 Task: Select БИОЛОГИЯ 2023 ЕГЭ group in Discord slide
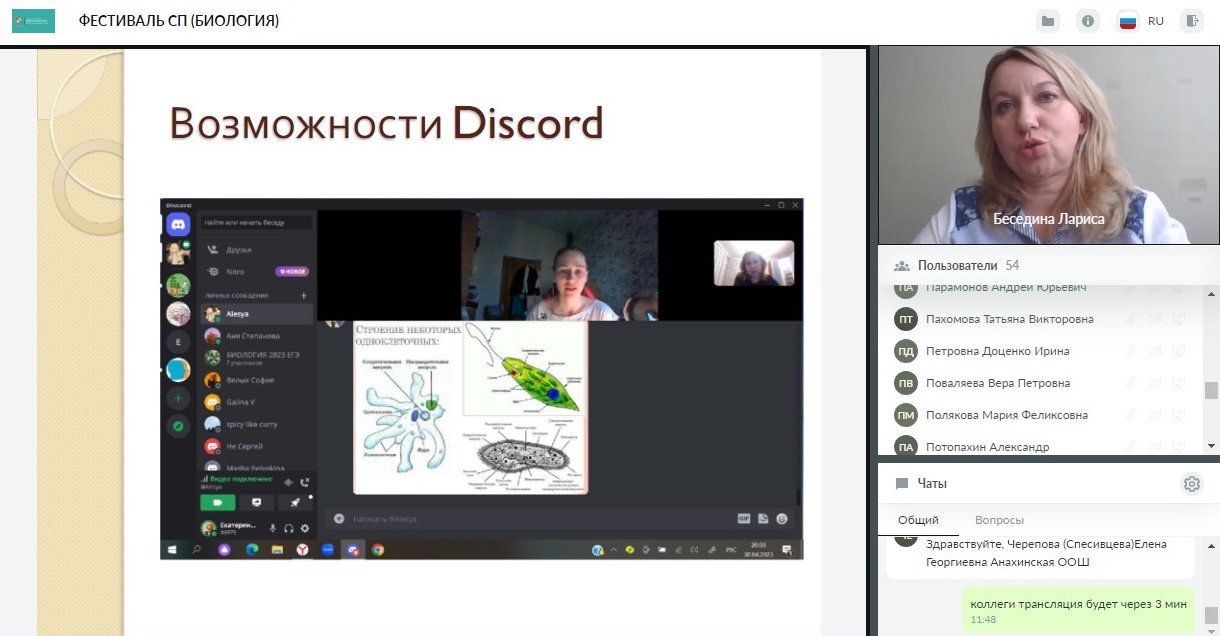257,358
